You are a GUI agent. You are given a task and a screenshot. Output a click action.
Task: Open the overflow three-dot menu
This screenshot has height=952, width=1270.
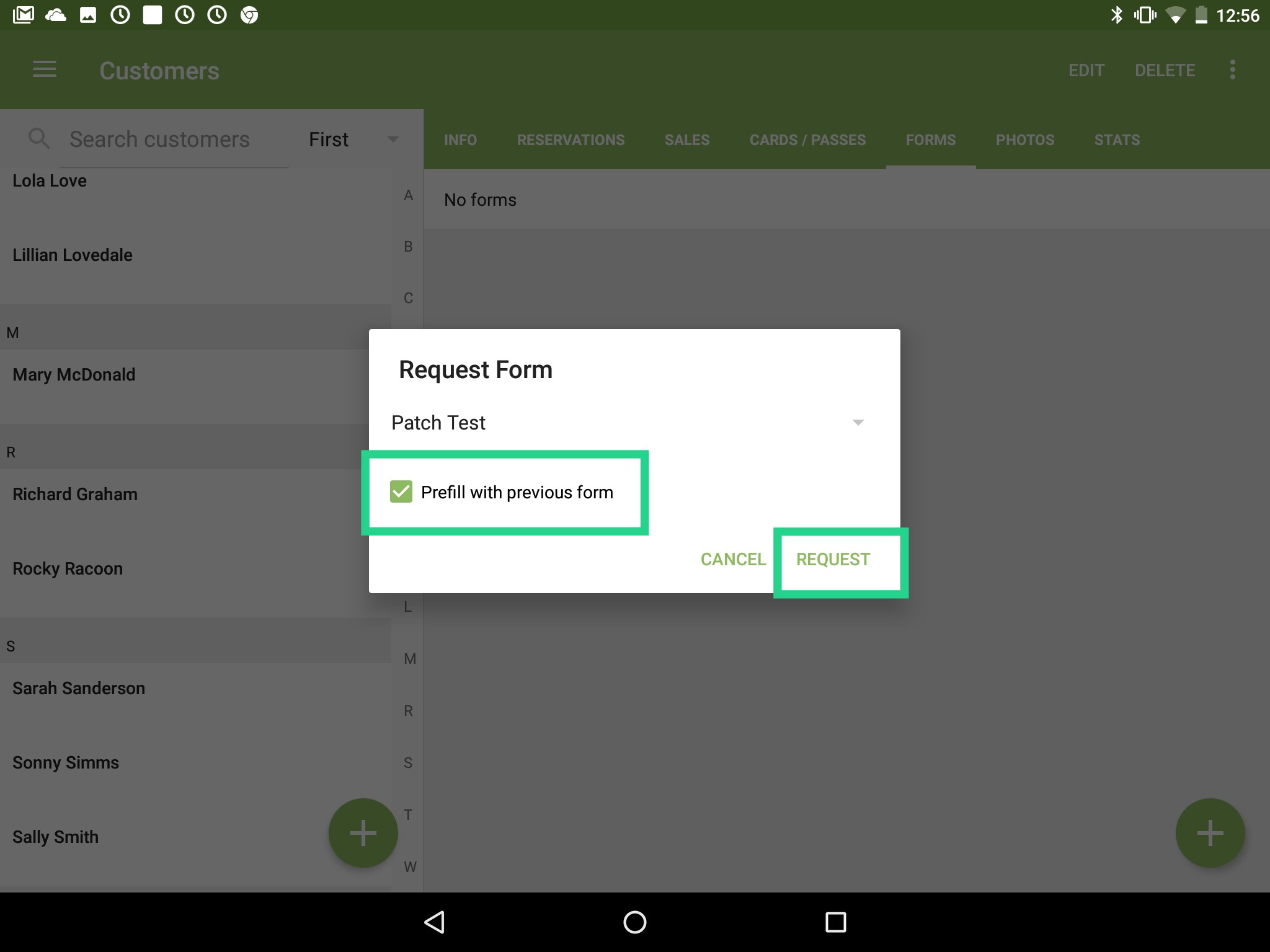1232,69
